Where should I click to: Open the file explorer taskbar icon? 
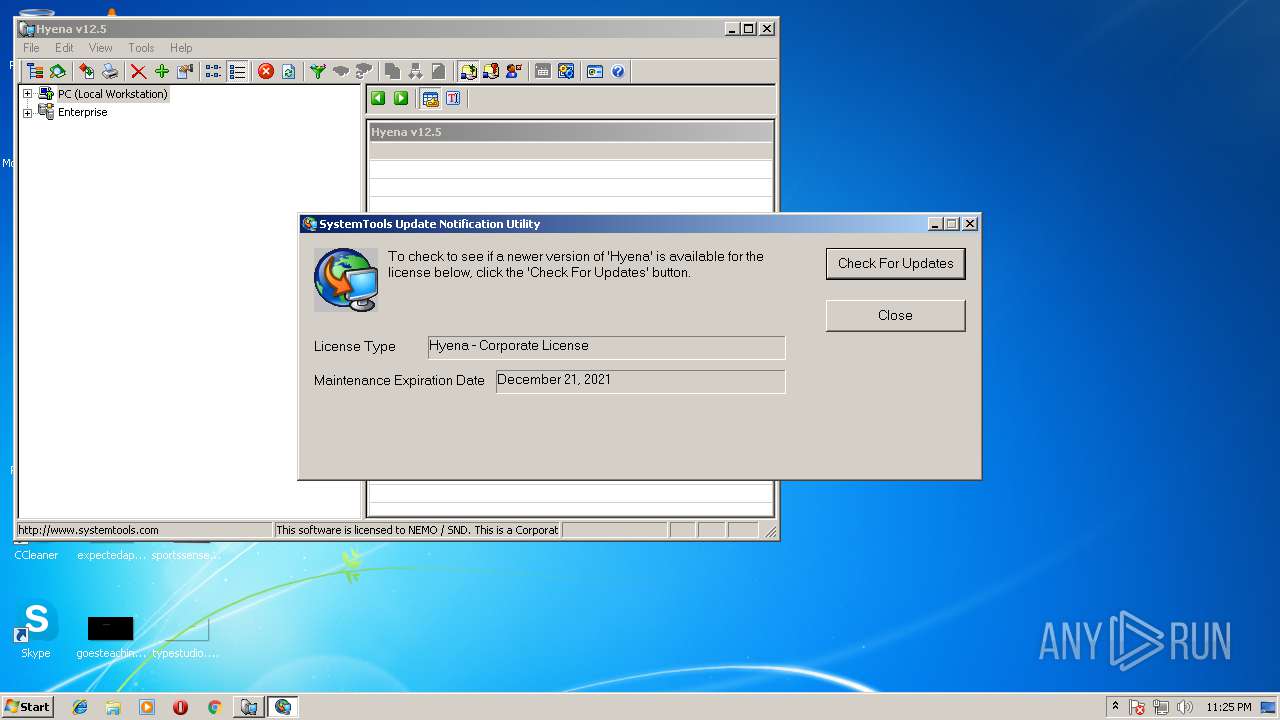tap(113, 707)
